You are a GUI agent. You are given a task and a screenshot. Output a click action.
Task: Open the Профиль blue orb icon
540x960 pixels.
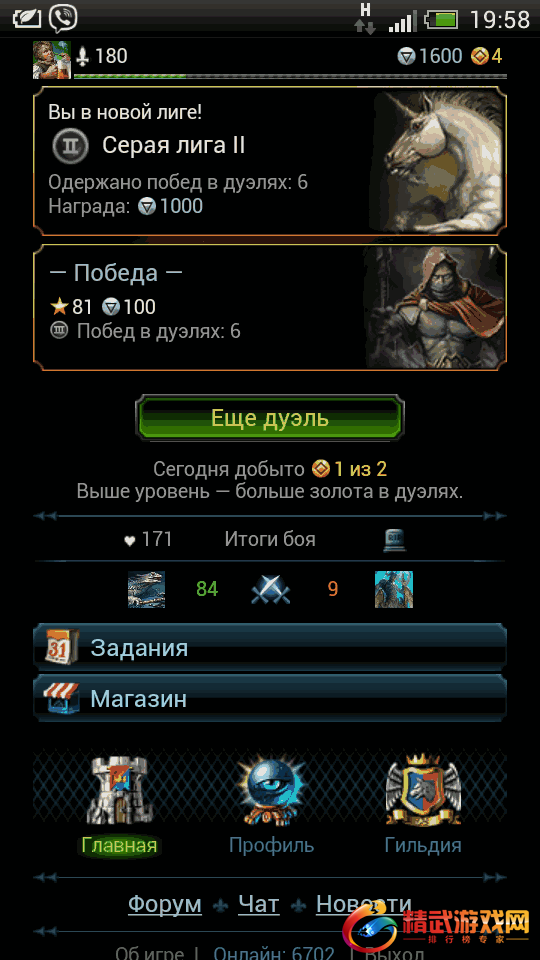click(x=271, y=792)
